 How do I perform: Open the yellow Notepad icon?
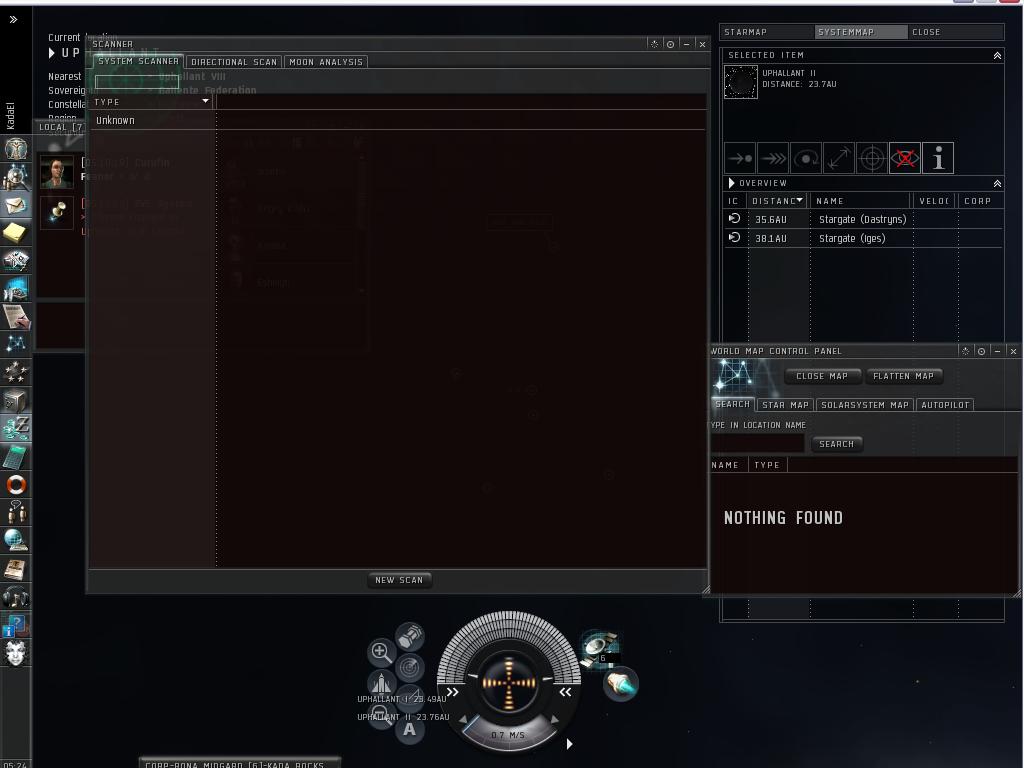16,232
